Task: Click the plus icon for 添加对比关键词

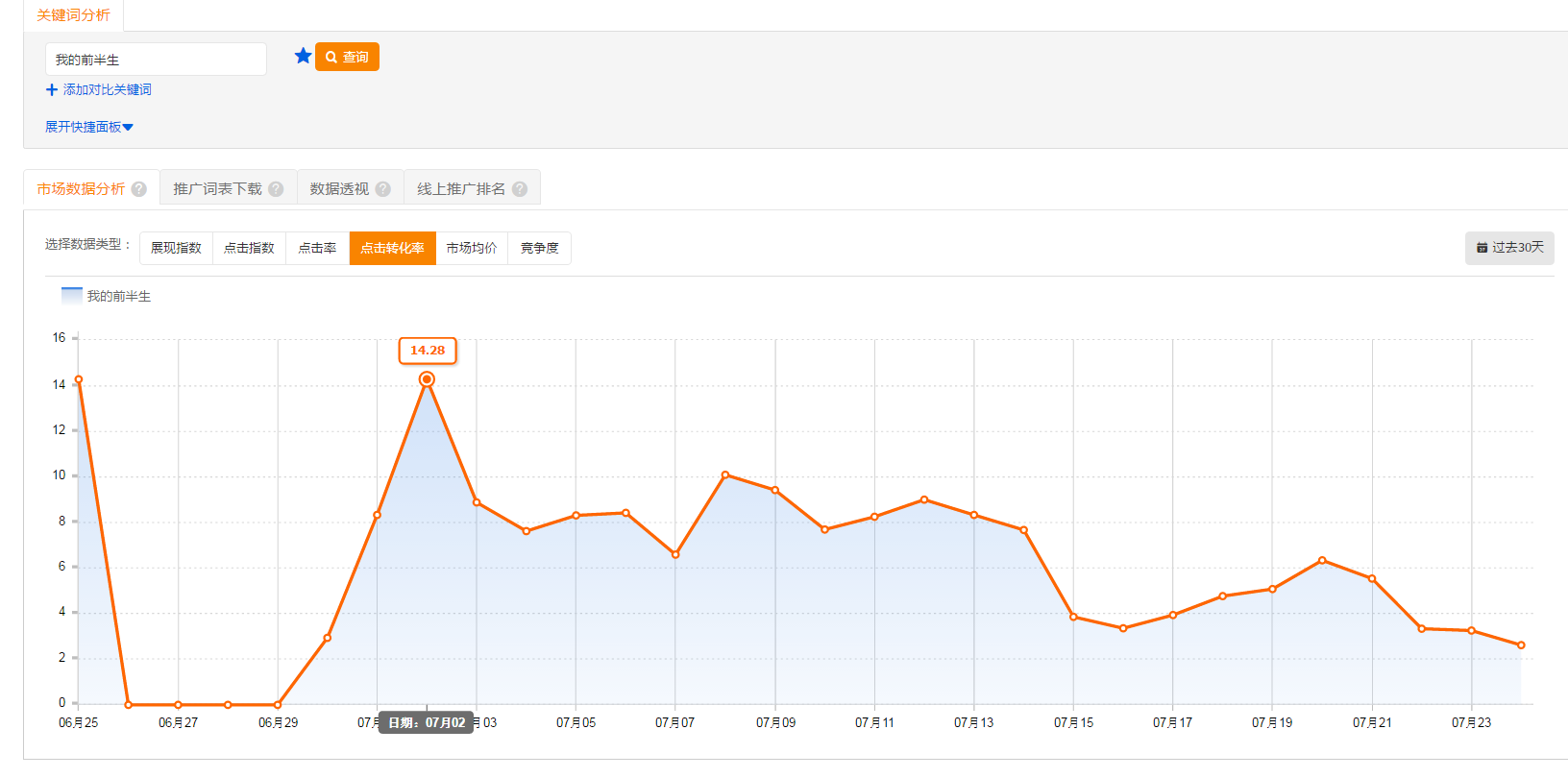Action: 52,90
